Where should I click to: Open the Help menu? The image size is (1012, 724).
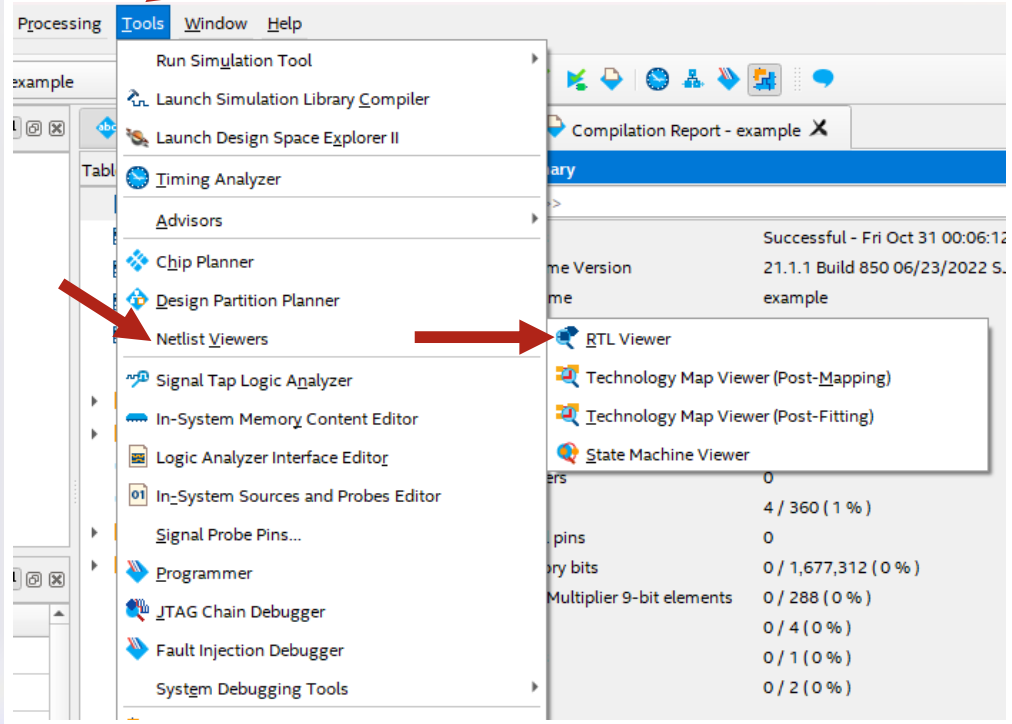pyautogui.click(x=284, y=23)
